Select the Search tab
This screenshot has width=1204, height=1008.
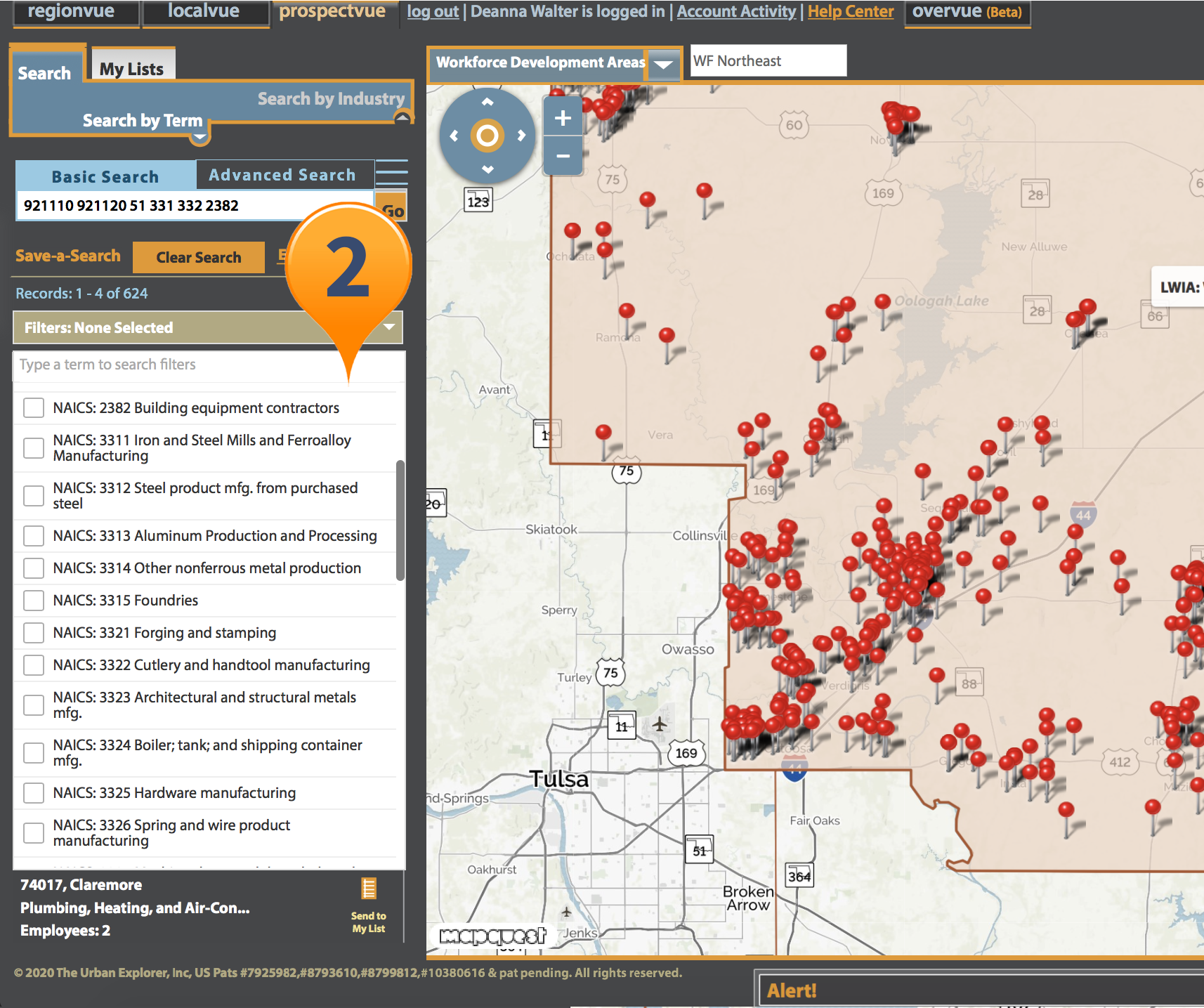coord(45,71)
